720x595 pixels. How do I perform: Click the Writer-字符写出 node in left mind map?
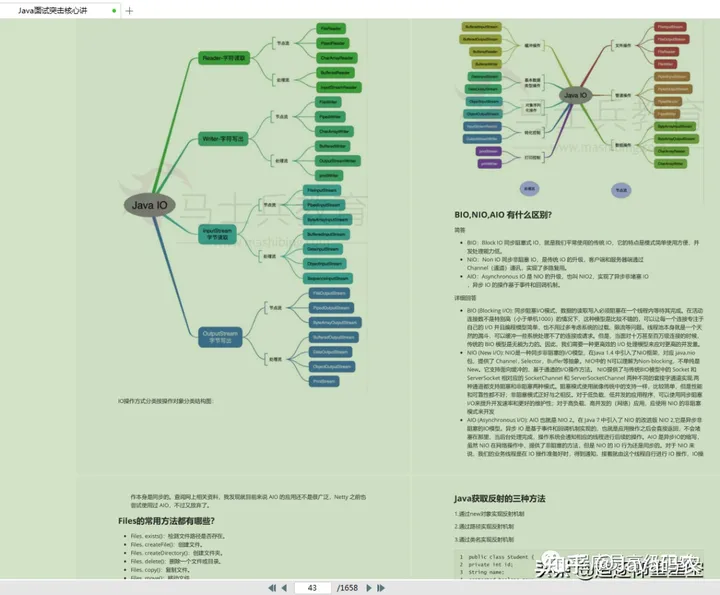click(223, 139)
